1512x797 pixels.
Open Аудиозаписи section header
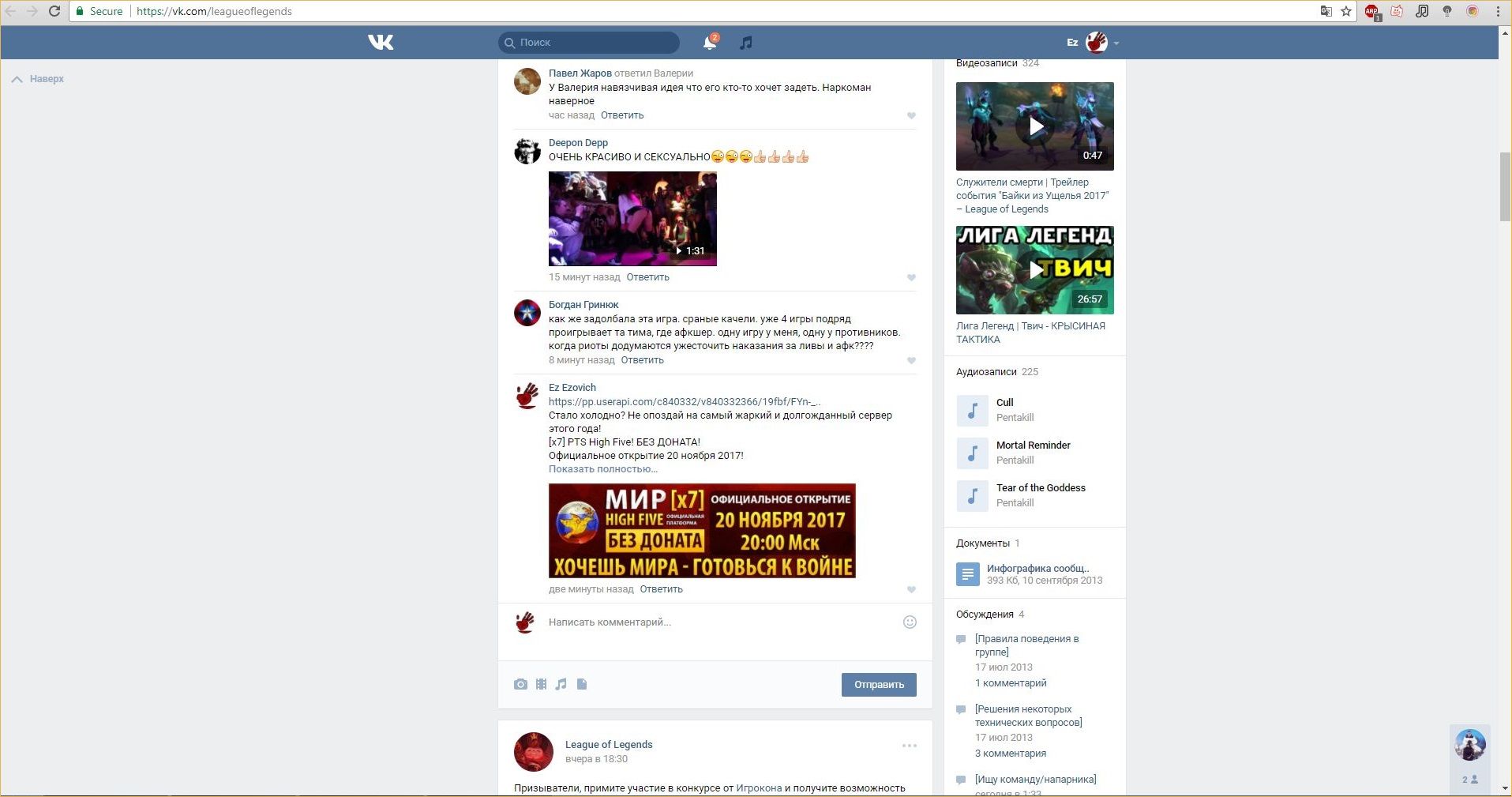pos(986,372)
